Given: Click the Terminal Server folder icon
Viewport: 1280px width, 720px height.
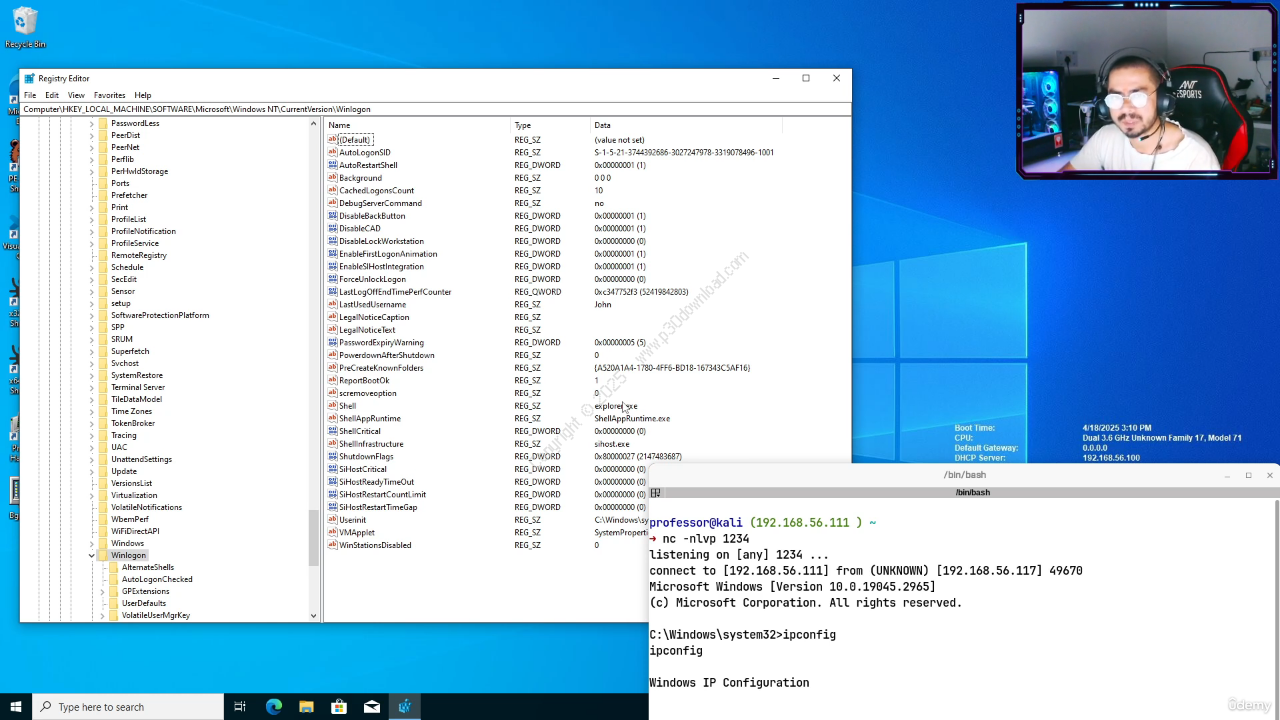Looking at the screenshot, I should [104, 387].
